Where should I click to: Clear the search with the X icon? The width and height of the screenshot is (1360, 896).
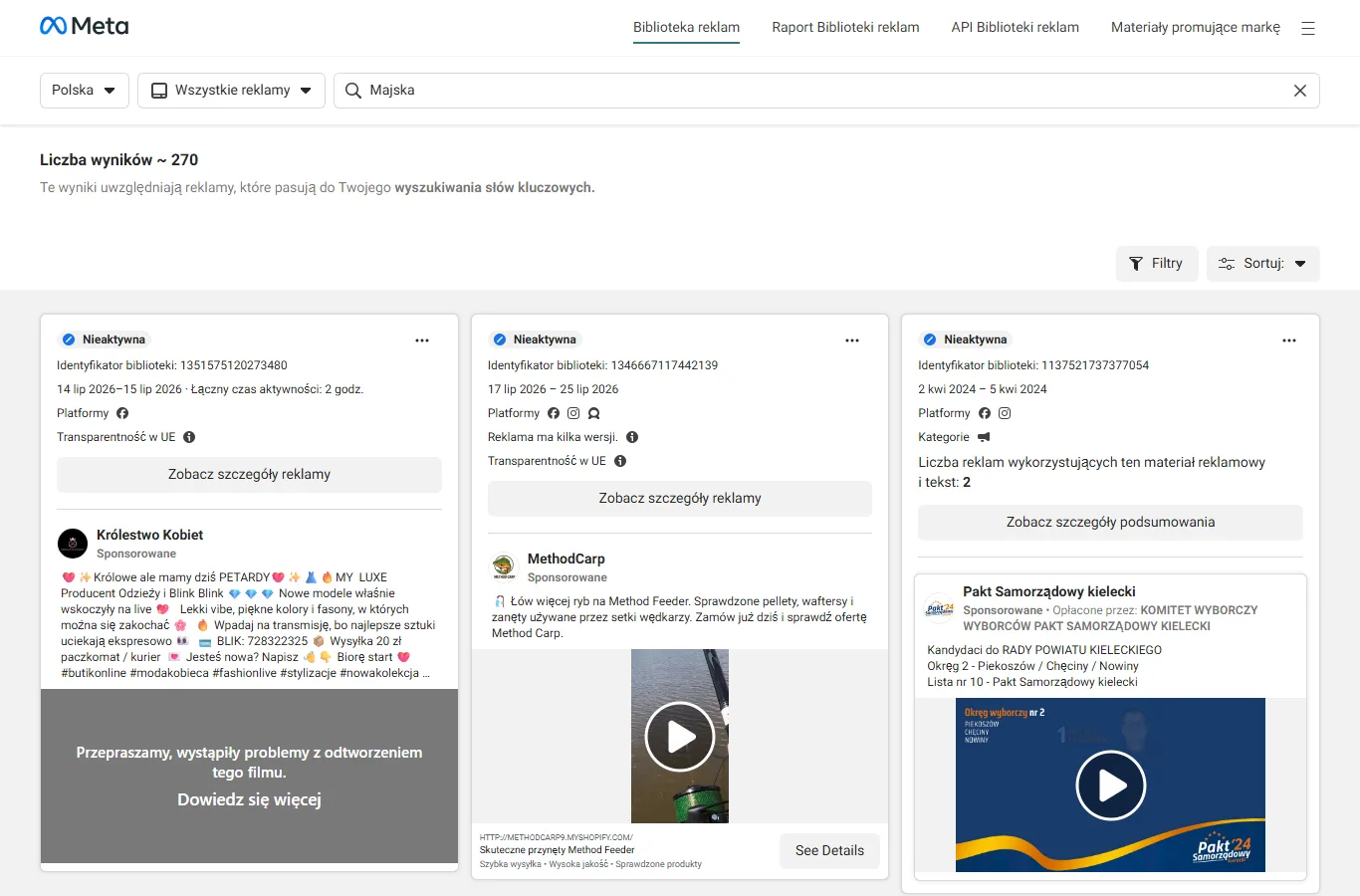pos(1300,91)
